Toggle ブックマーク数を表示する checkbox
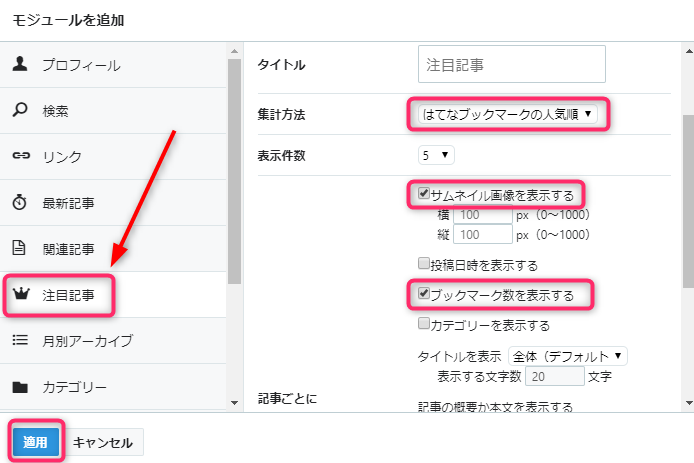 point(424,293)
